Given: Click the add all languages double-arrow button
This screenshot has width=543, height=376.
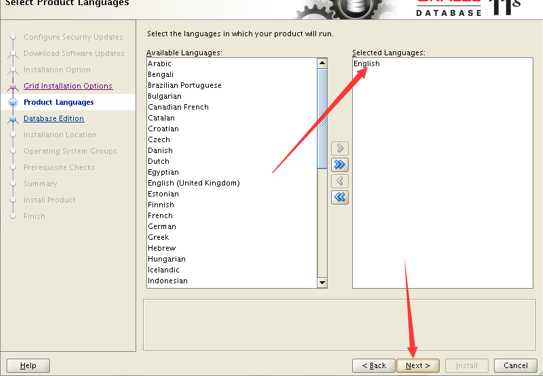Looking at the screenshot, I should point(340,164).
